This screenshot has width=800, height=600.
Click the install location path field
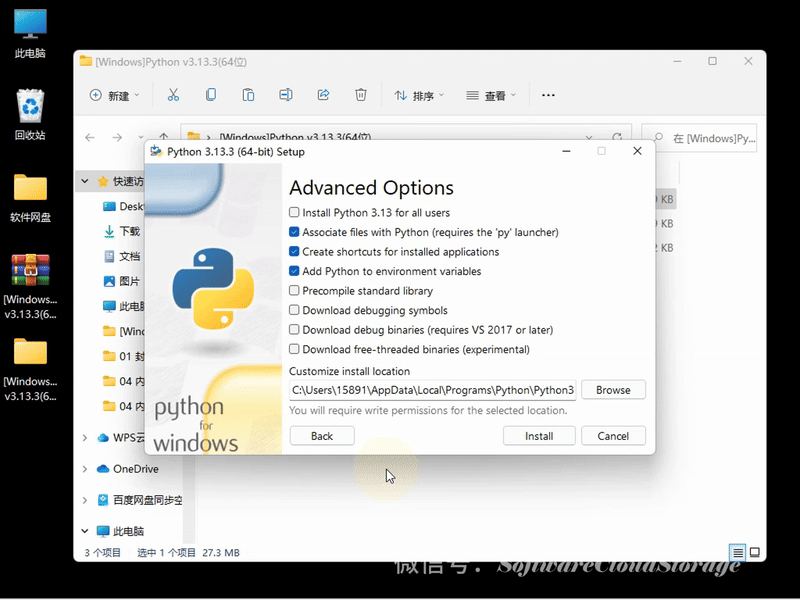pyautogui.click(x=432, y=390)
